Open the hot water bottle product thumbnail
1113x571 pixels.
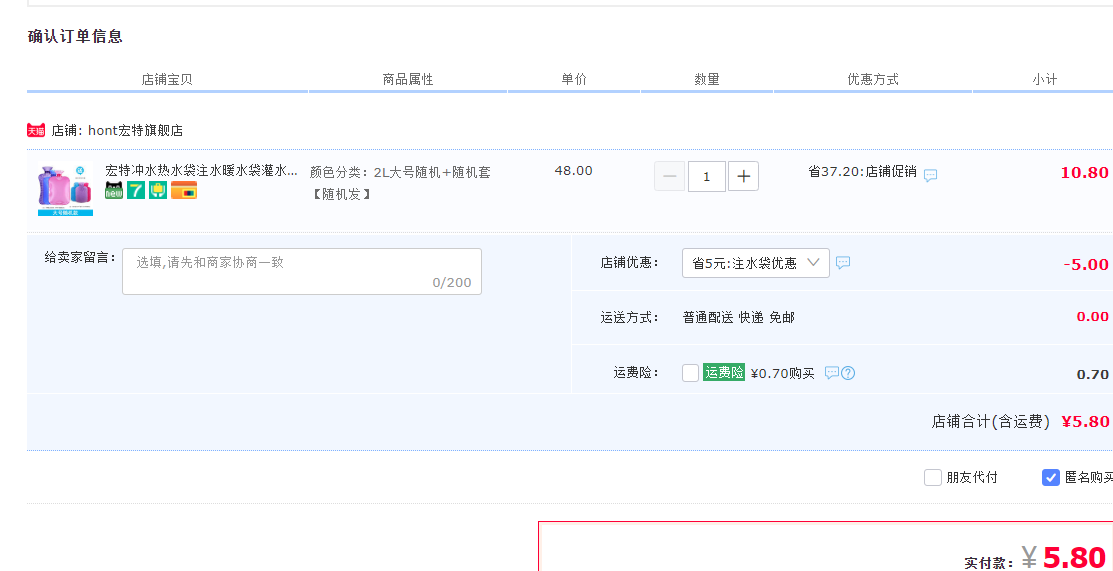(65, 189)
